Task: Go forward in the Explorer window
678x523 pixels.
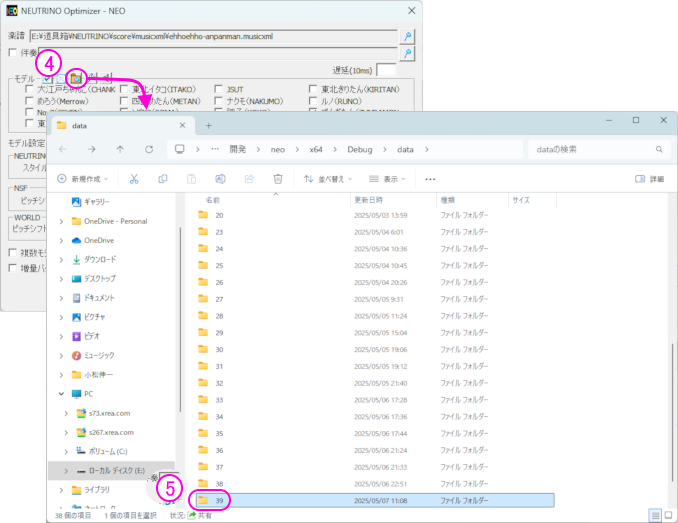Action: coord(92,150)
